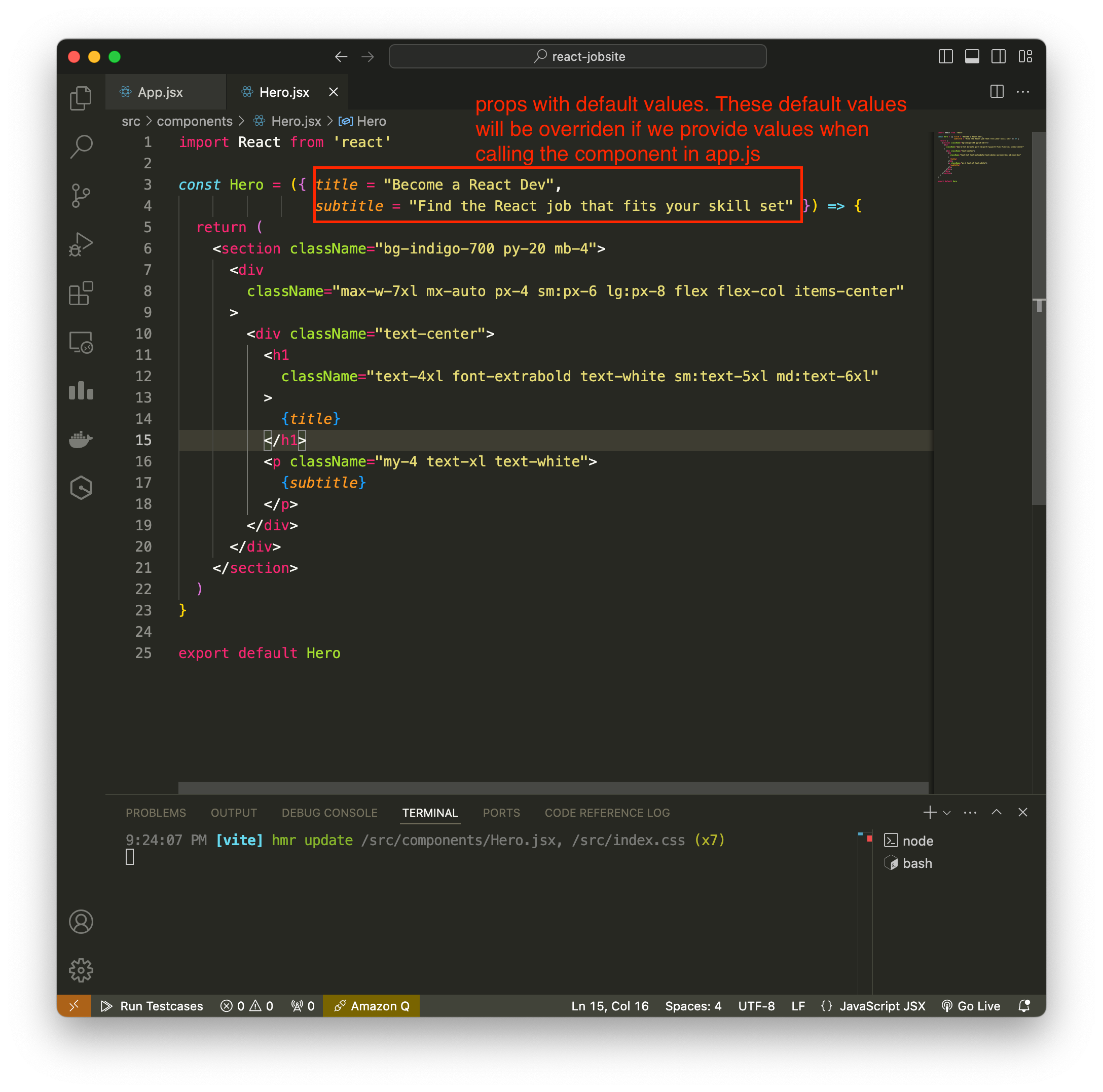The height and width of the screenshot is (1092, 1103).
Task: Click Run Testcases in status bar
Action: coord(152,1006)
